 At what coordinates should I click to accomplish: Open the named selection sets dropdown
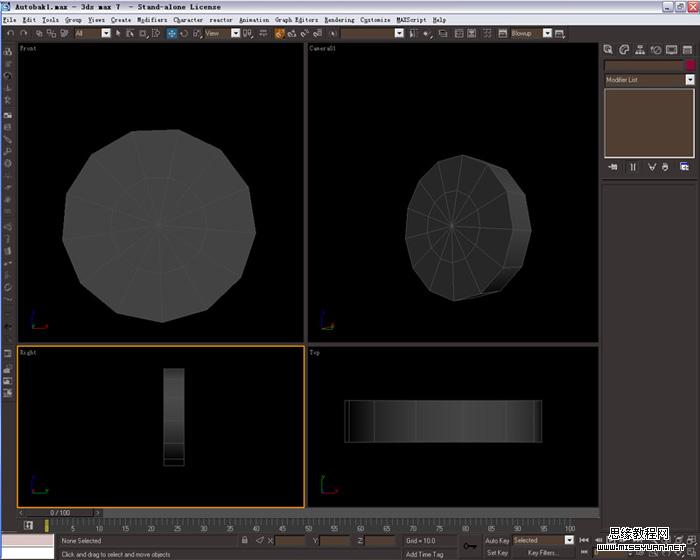(x=399, y=33)
